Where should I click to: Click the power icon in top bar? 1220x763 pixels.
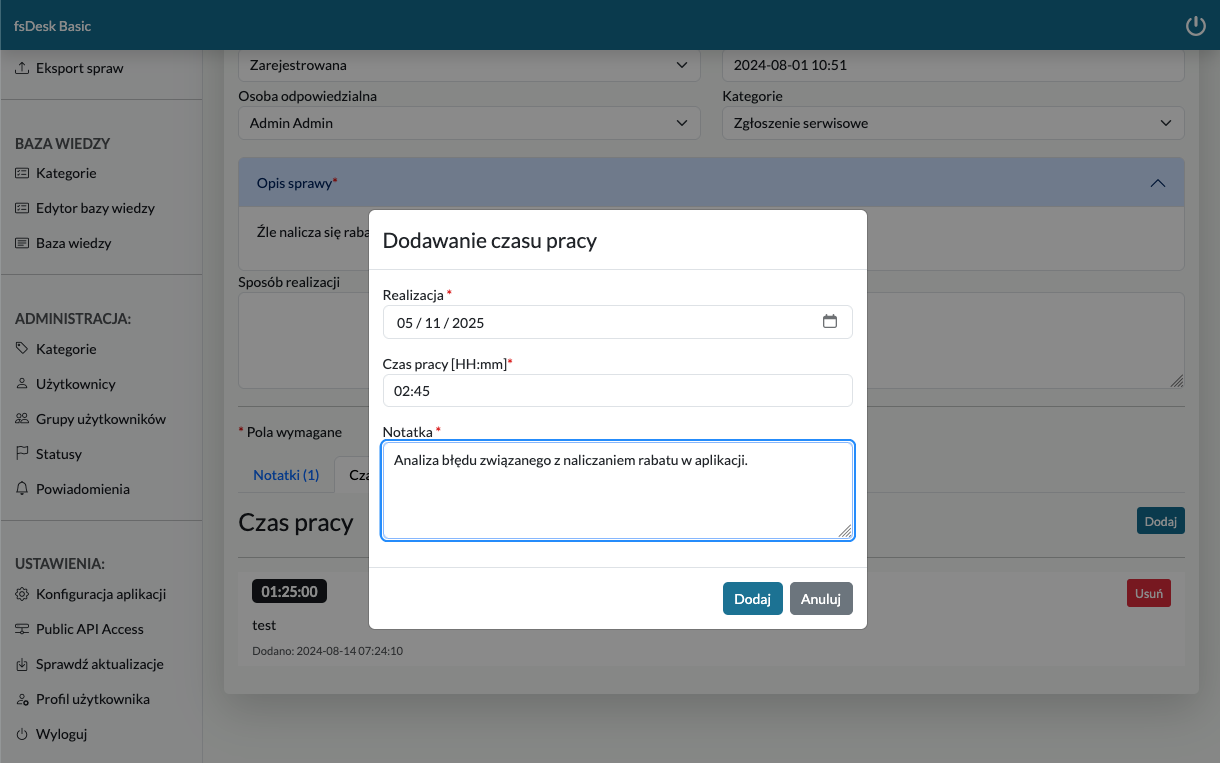point(1195,26)
